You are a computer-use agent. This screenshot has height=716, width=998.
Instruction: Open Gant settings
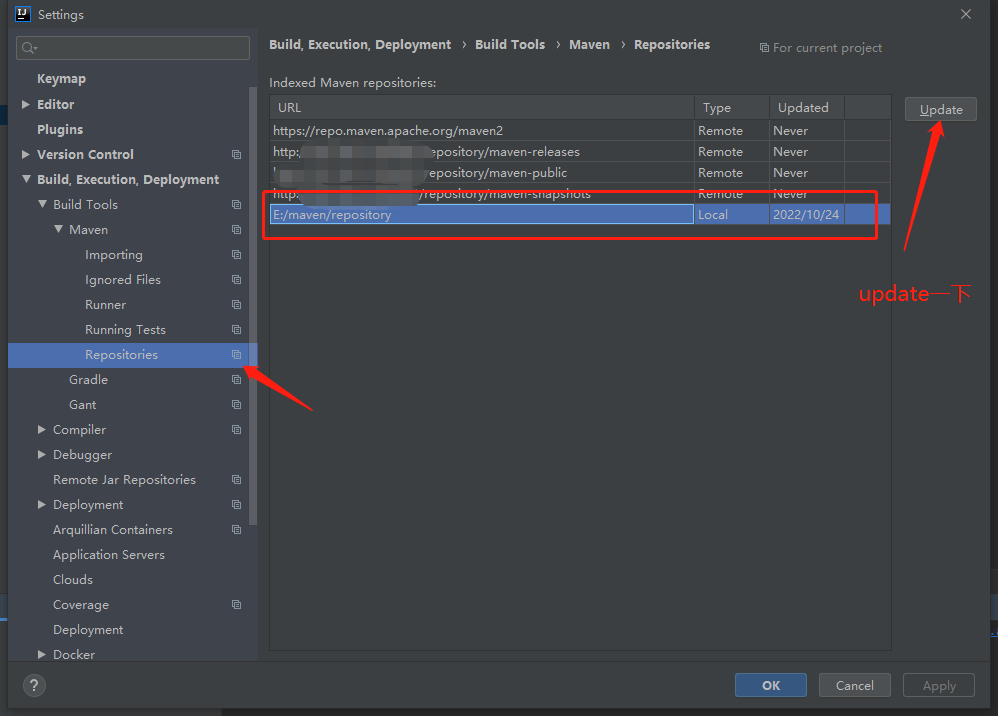tap(83, 405)
